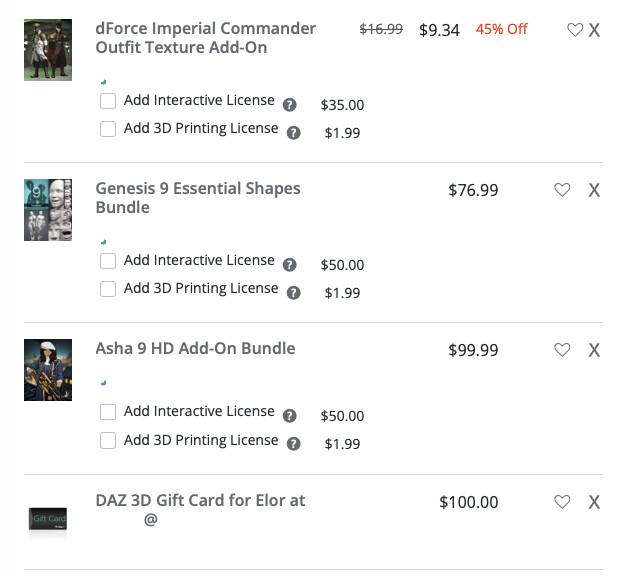The image size is (619, 576).
Task: Delete Asha 9 HD Add-On Bundle from cart
Action: click(594, 350)
